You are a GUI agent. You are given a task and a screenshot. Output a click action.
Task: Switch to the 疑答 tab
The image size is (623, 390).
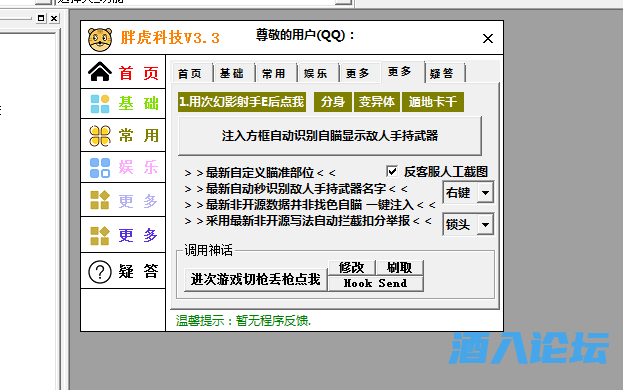444,73
